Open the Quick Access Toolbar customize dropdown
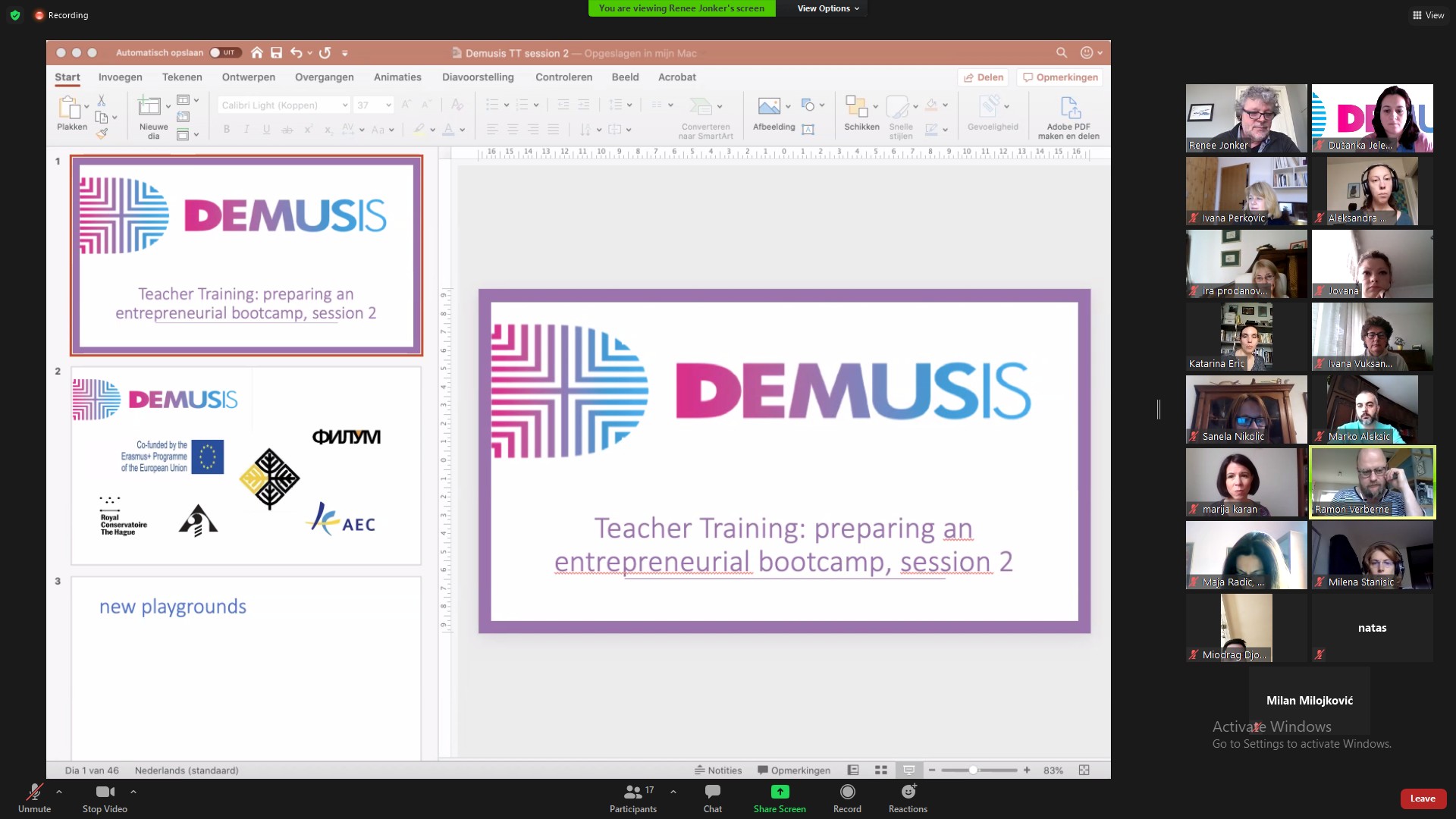The image size is (1456, 819). point(344,52)
